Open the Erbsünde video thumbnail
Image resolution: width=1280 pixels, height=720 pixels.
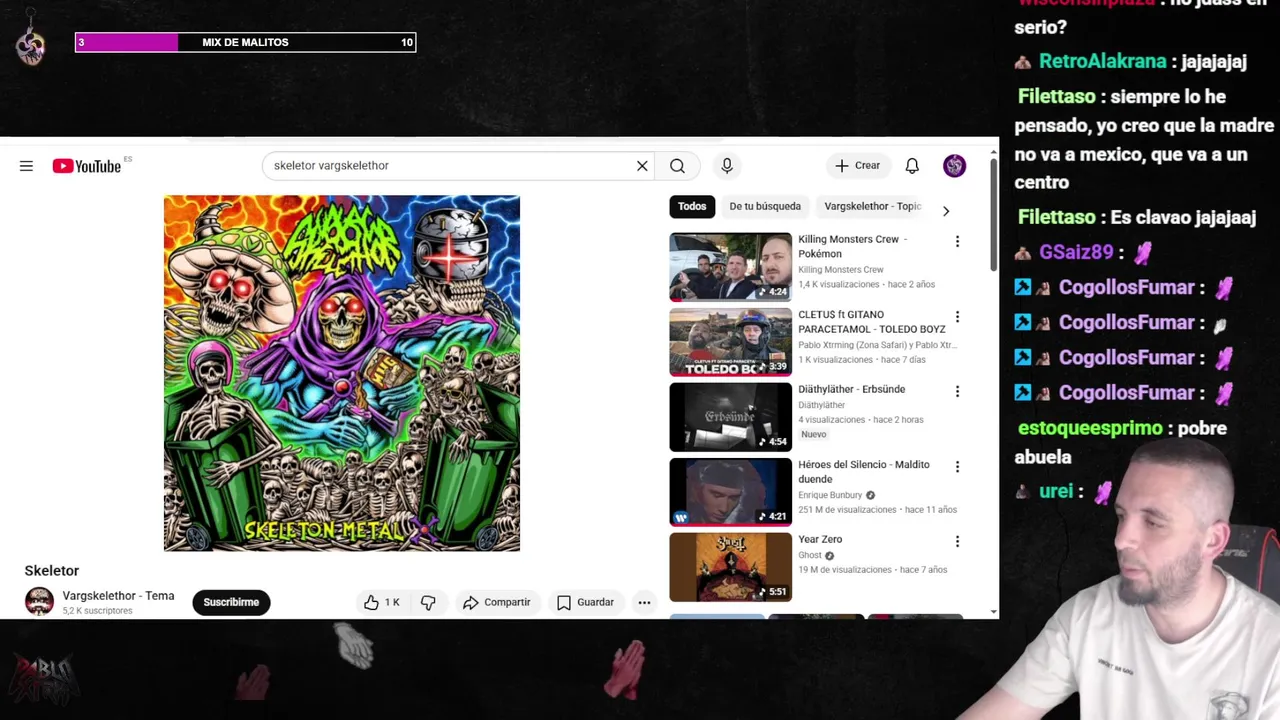pos(730,417)
